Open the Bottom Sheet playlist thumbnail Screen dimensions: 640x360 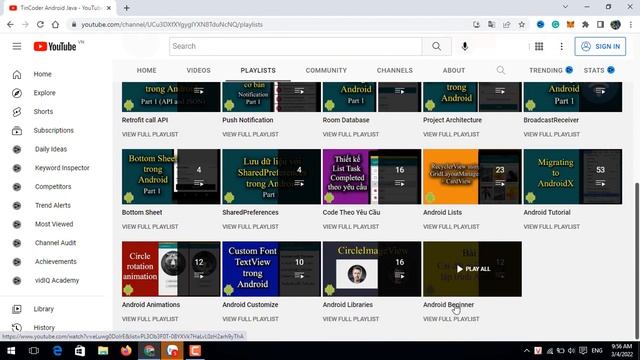click(x=171, y=177)
